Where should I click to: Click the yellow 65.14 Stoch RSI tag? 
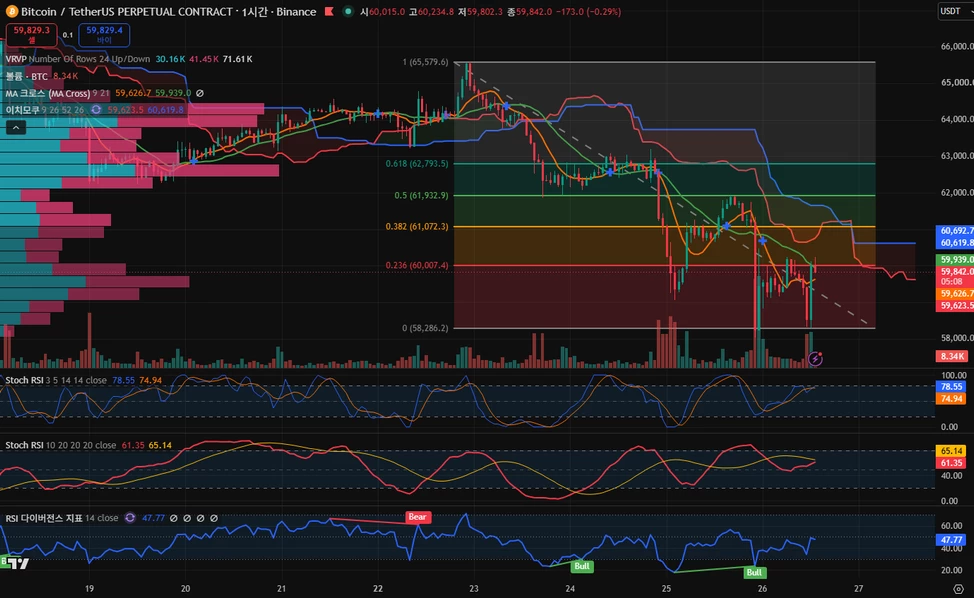click(951, 451)
